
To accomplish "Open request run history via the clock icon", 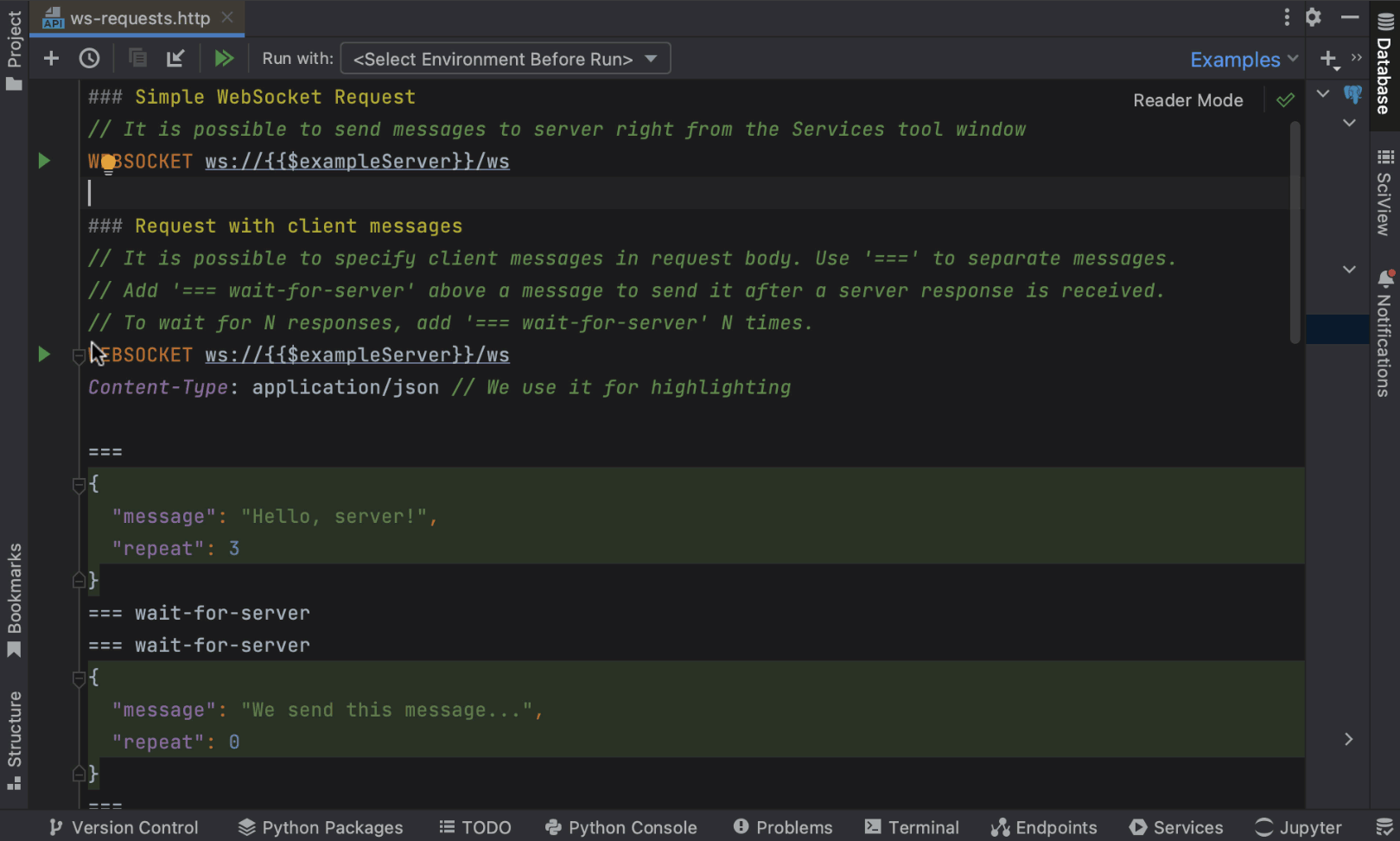I will click(89, 58).
